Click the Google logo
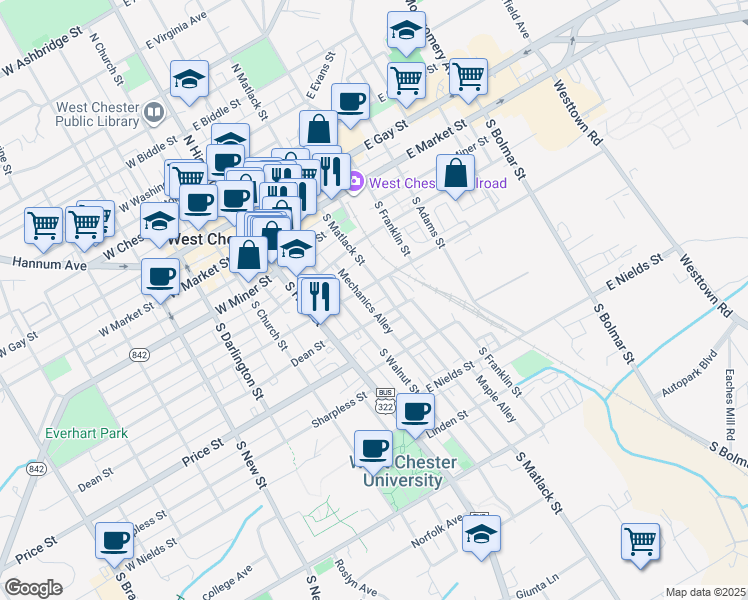Viewport: 748px width, 600px height. click(x=33, y=588)
